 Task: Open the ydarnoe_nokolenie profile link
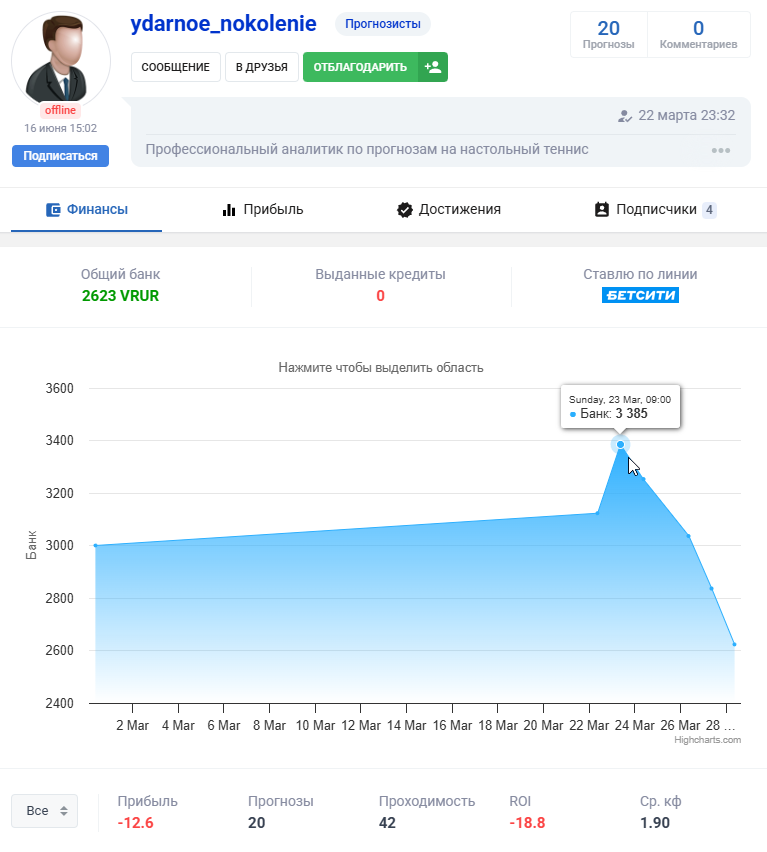click(x=223, y=24)
